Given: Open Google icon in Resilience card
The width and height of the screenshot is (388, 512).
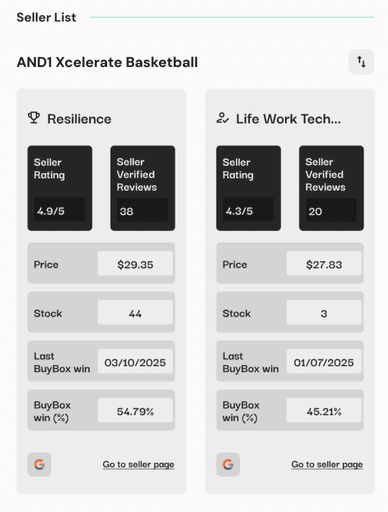Looking at the screenshot, I should [39, 464].
